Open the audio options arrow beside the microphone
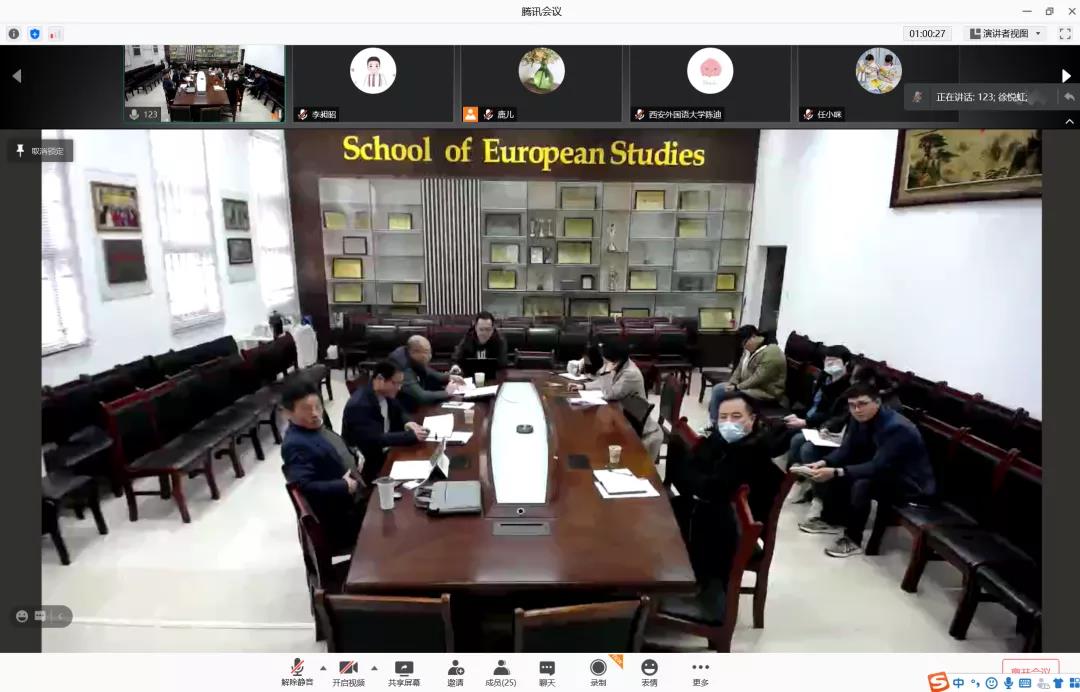1080x692 pixels. pos(322,668)
